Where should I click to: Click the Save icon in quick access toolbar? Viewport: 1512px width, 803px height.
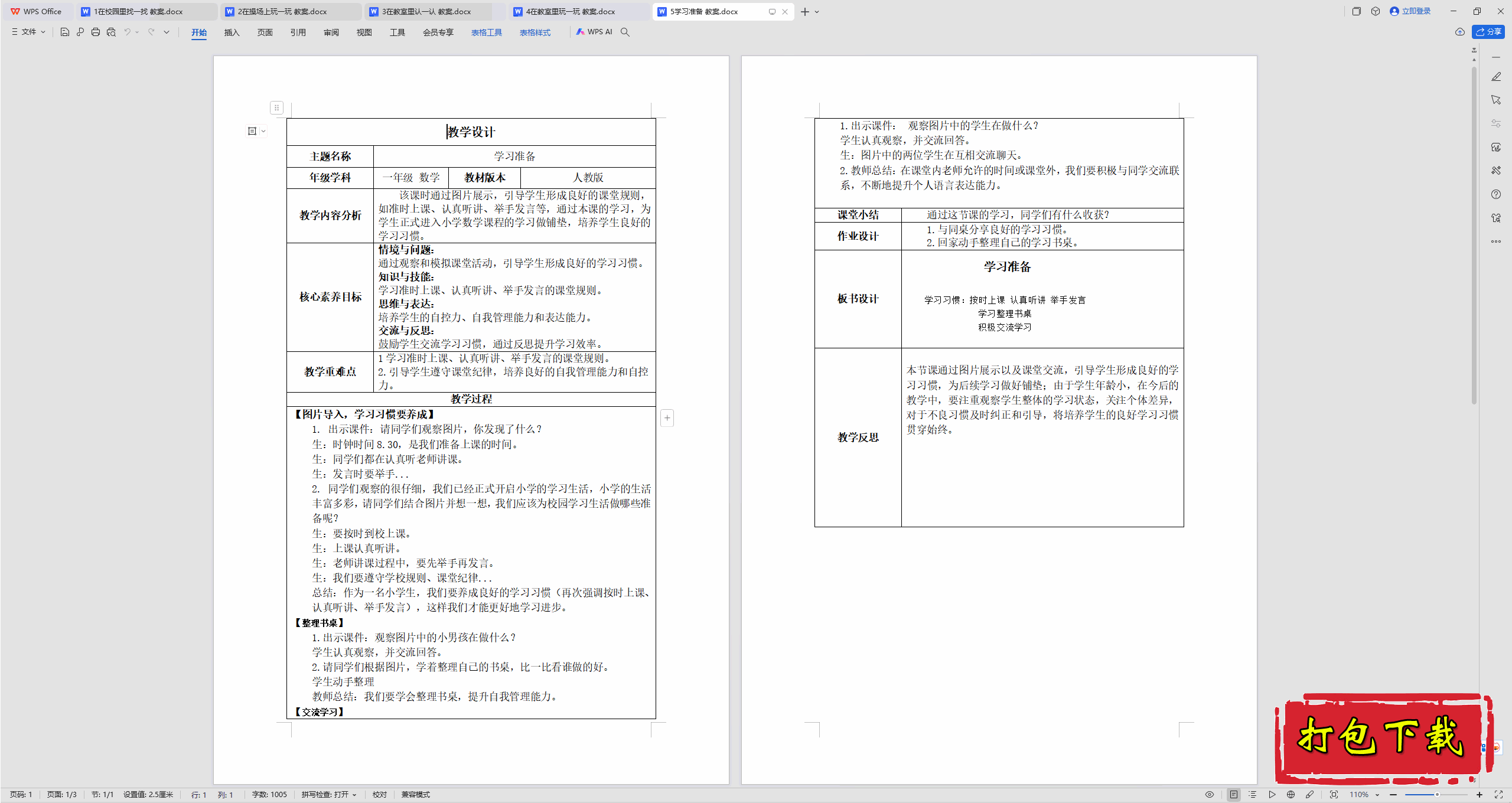pos(65,32)
